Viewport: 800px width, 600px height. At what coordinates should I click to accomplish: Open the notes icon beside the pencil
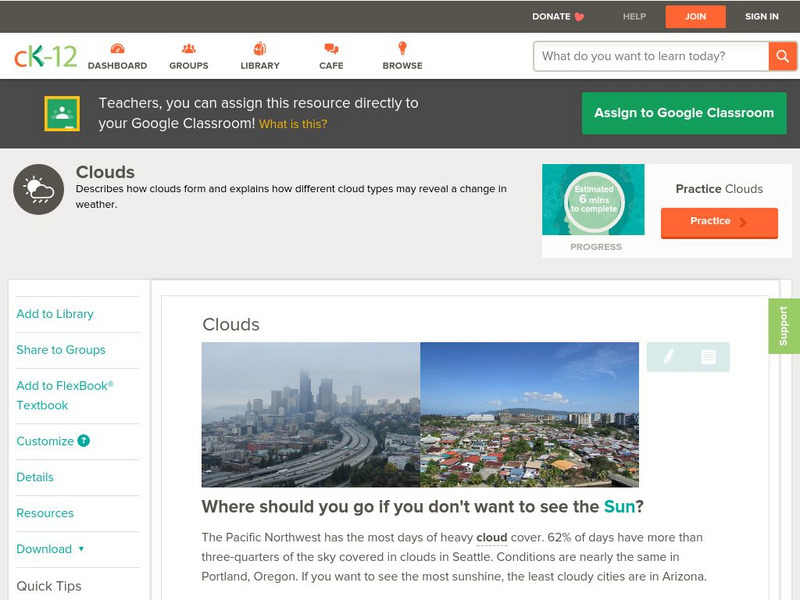(x=708, y=356)
